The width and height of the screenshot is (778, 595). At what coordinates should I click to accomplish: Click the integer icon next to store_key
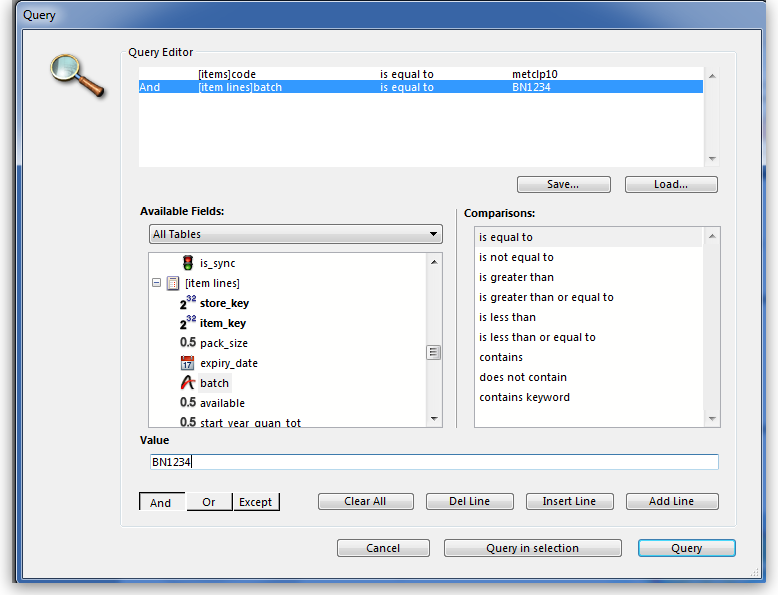coord(187,303)
